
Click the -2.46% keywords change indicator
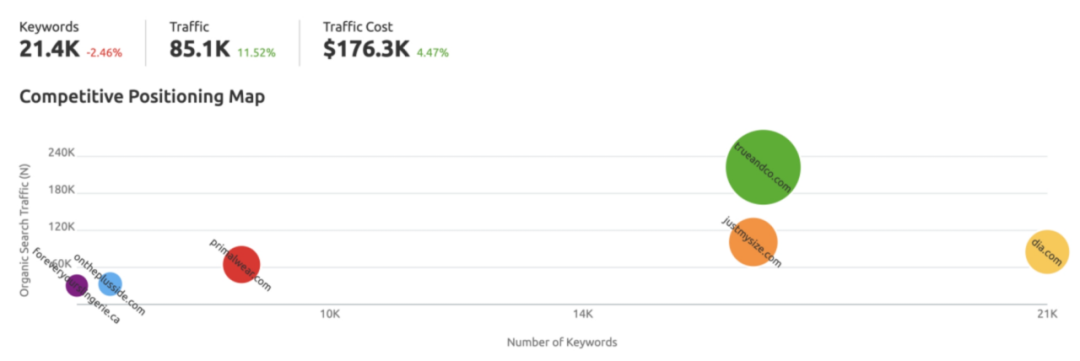(104, 52)
